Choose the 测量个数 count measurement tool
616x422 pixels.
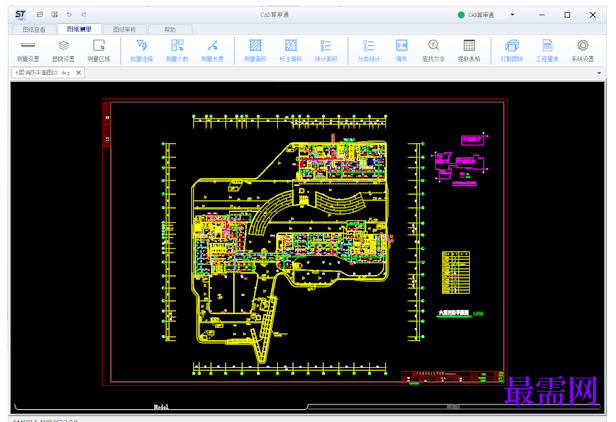click(177, 51)
